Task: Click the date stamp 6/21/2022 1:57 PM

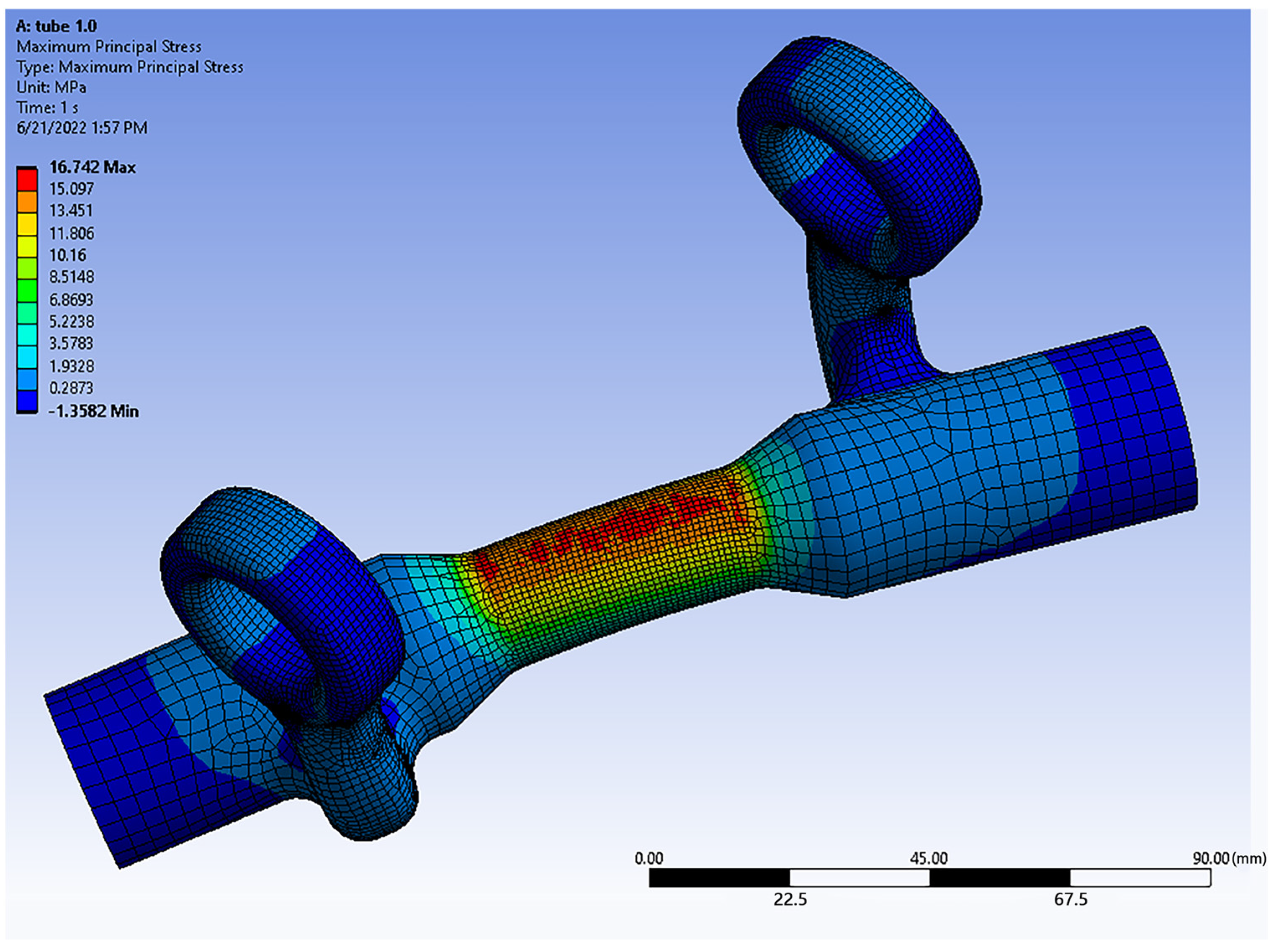Action: pos(82,127)
